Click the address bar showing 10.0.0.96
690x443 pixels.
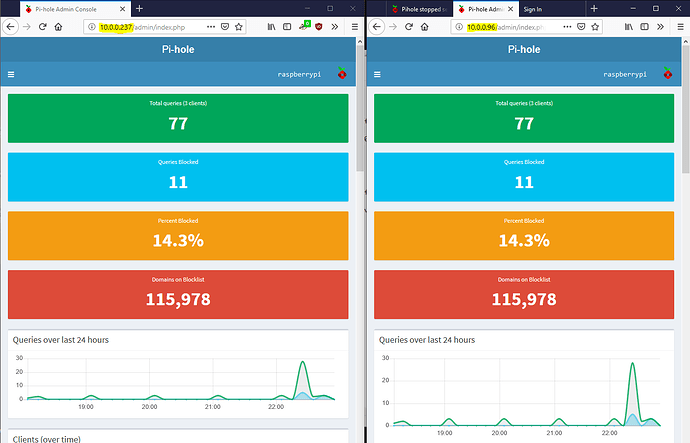(520, 26)
